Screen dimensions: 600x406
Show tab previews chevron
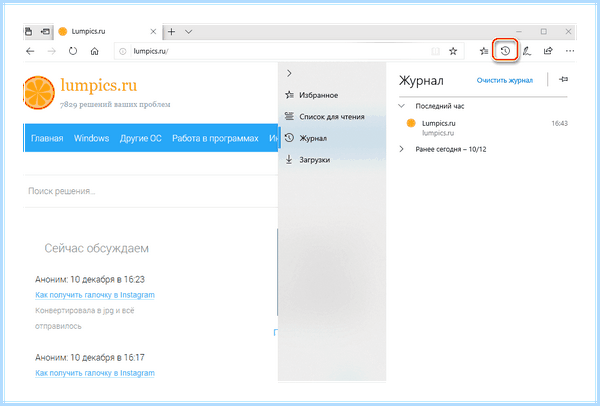tap(188, 32)
